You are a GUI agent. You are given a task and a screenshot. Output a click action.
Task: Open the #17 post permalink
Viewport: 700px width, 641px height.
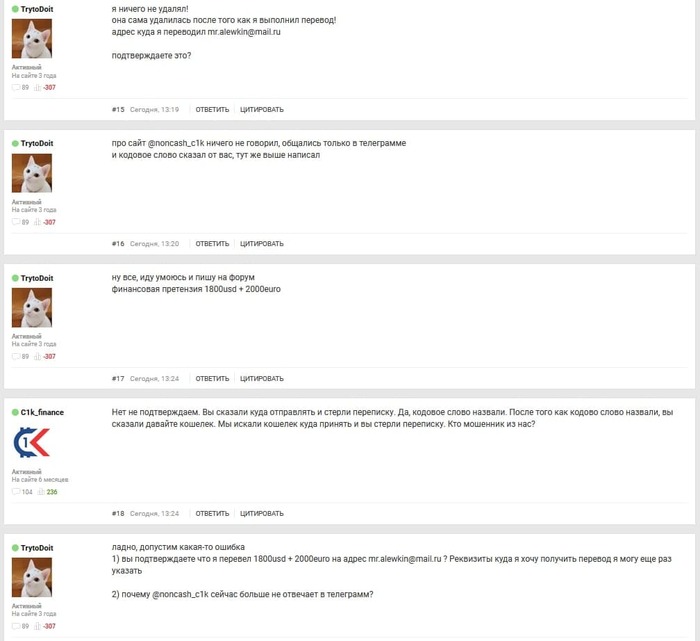(118, 379)
